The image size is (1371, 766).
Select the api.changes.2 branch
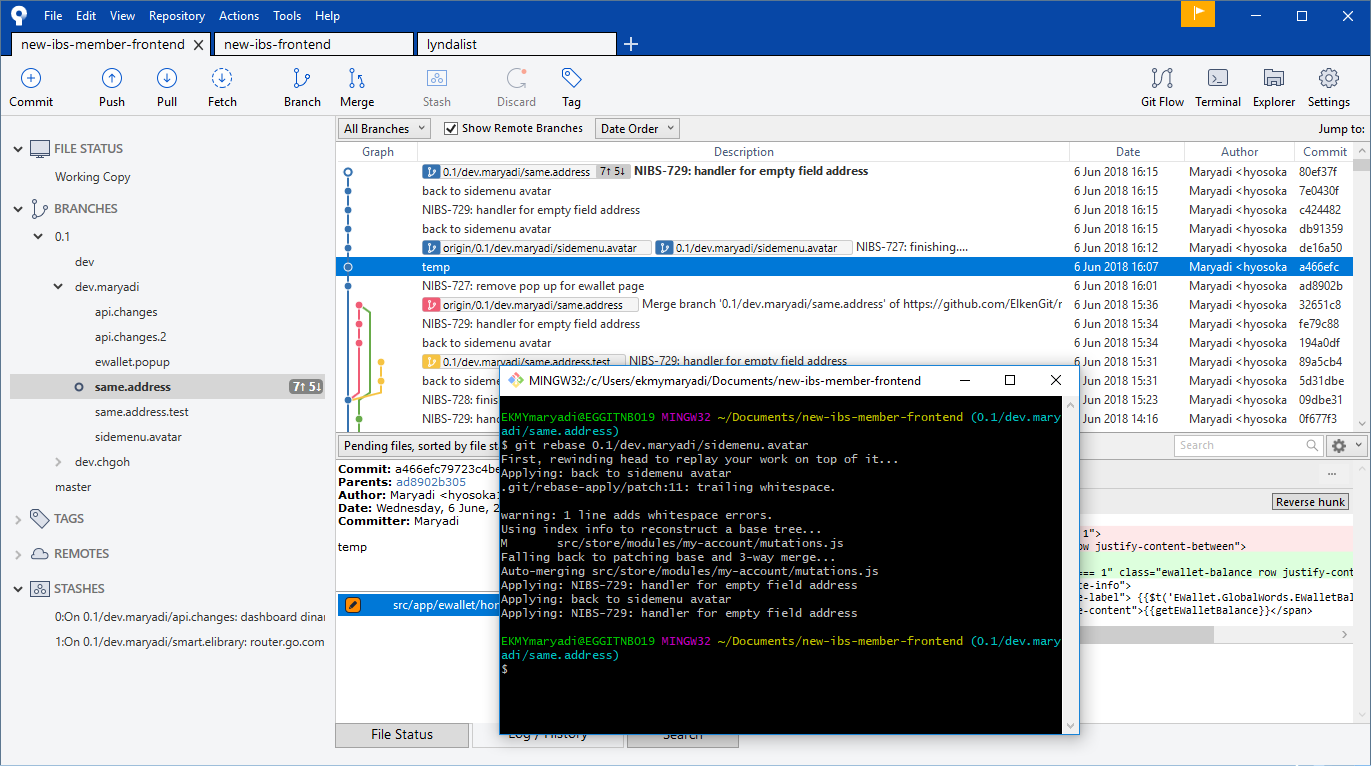(131, 337)
